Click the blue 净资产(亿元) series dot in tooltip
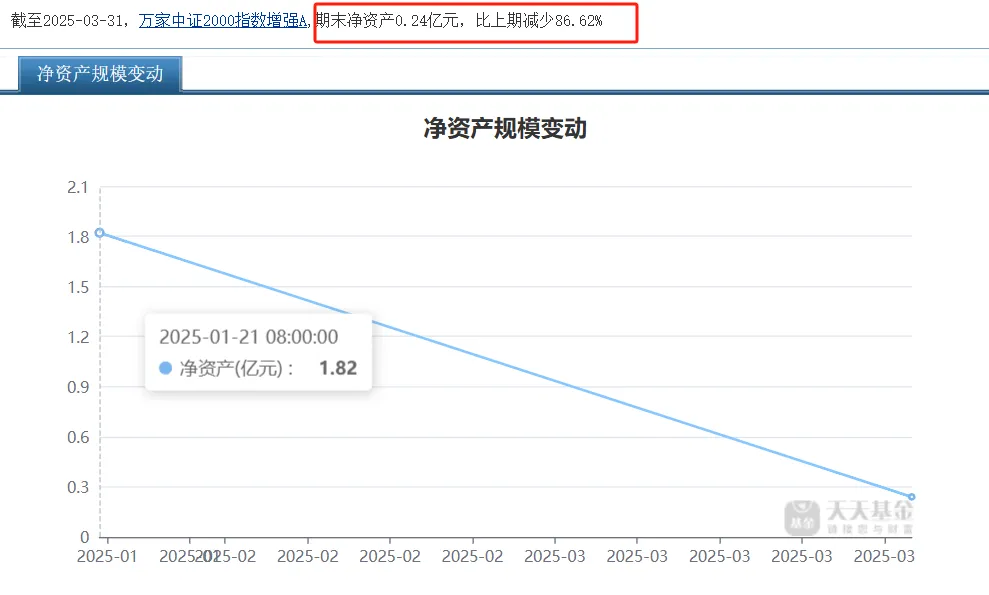This screenshot has height=595, width=989. [x=165, y=368]
